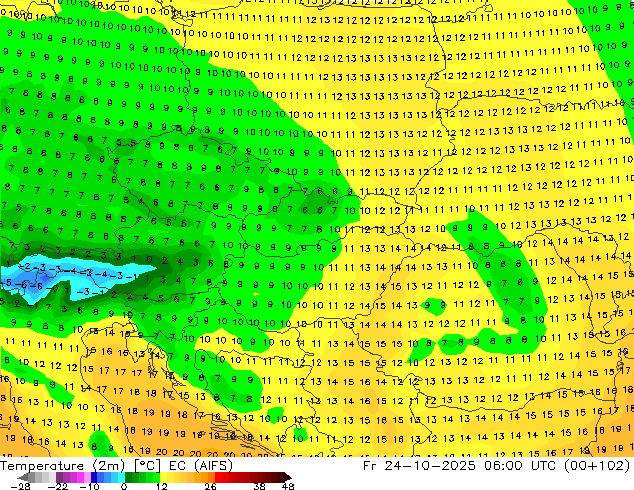Click the "Fr 24-10-2025 06:00 UTC (00+102)" timestamp

(x=497, y=466)
